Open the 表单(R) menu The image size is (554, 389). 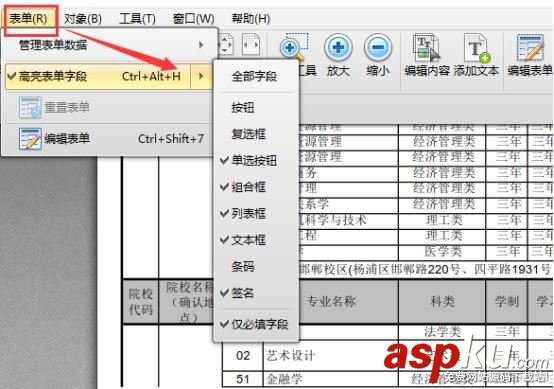click(28, 19)
